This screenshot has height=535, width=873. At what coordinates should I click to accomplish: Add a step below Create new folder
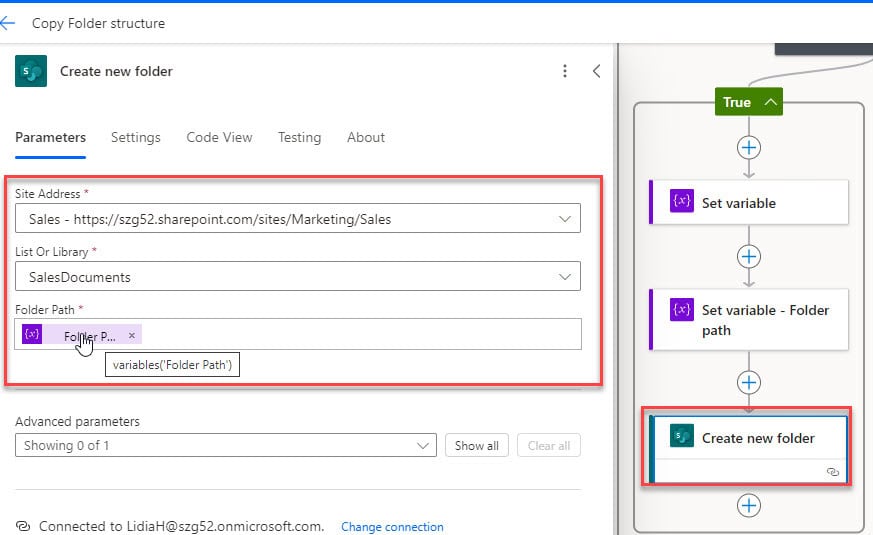tap(749, 505)
